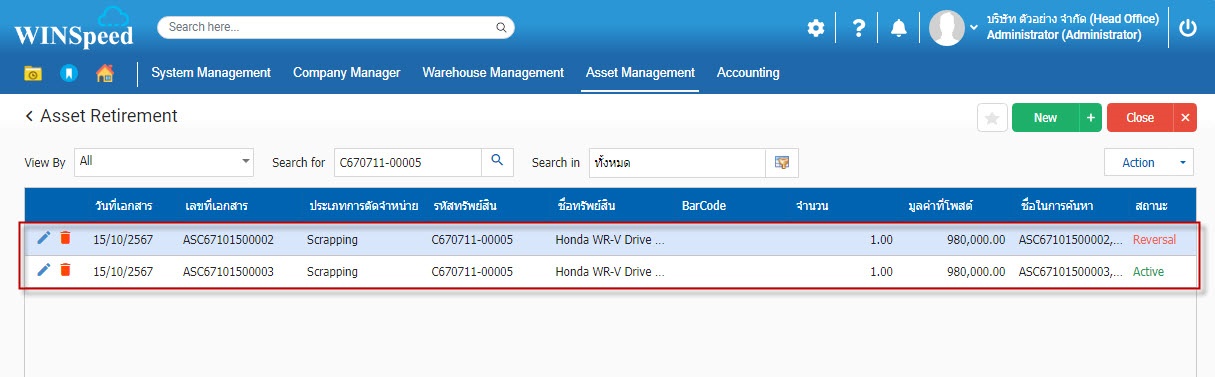The width and height of the screenshot is (1215, 377).
Task: Click the top search bar field
Action: click(336, 27)
